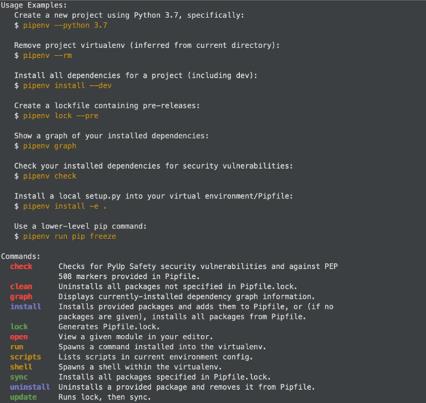Image resolution: width=426 pixels, height=403 pixels.
Task: Click the 'clean' command in the list
Action: [x=21, y=286]
